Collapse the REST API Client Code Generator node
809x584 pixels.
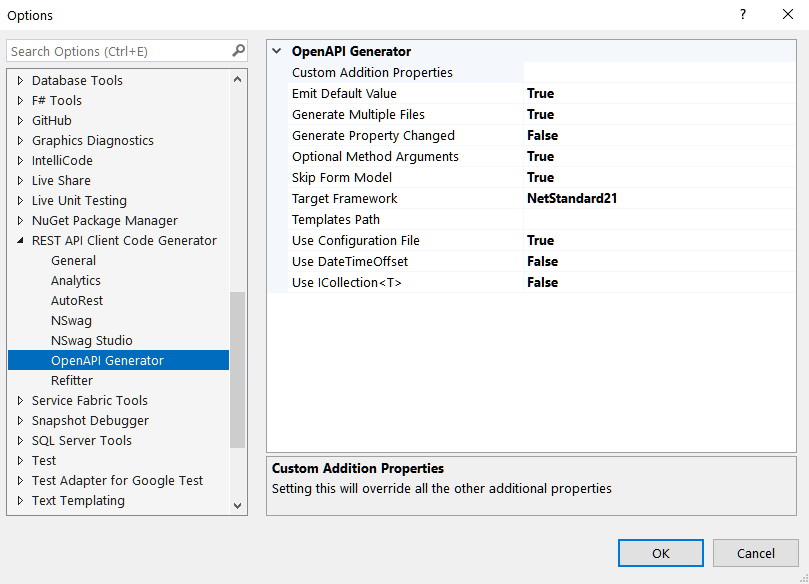tap(20, 240)
